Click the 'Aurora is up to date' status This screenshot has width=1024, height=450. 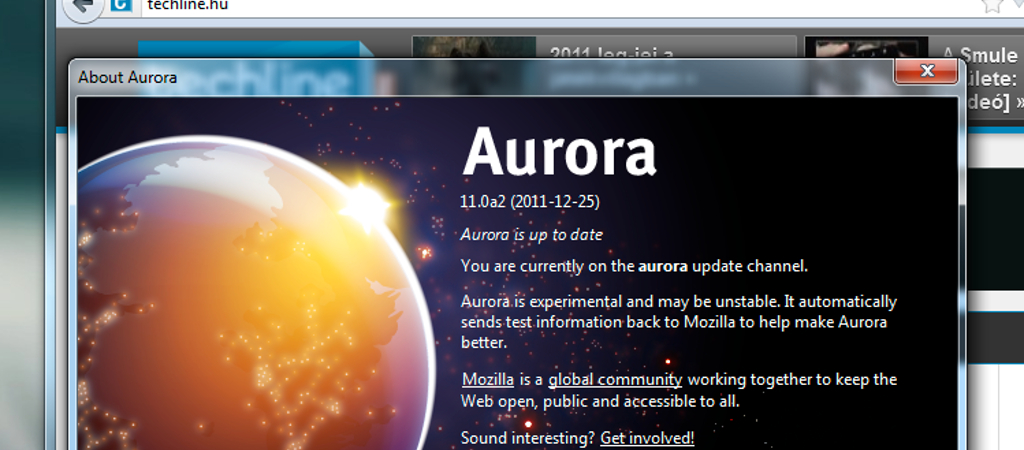(532, 234)
